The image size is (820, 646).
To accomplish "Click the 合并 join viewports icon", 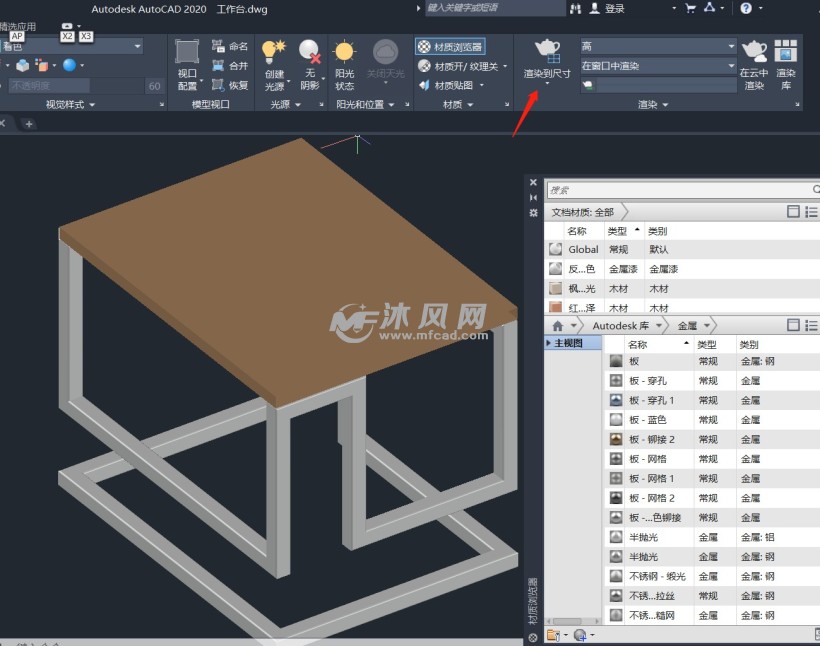I will 218,65.
